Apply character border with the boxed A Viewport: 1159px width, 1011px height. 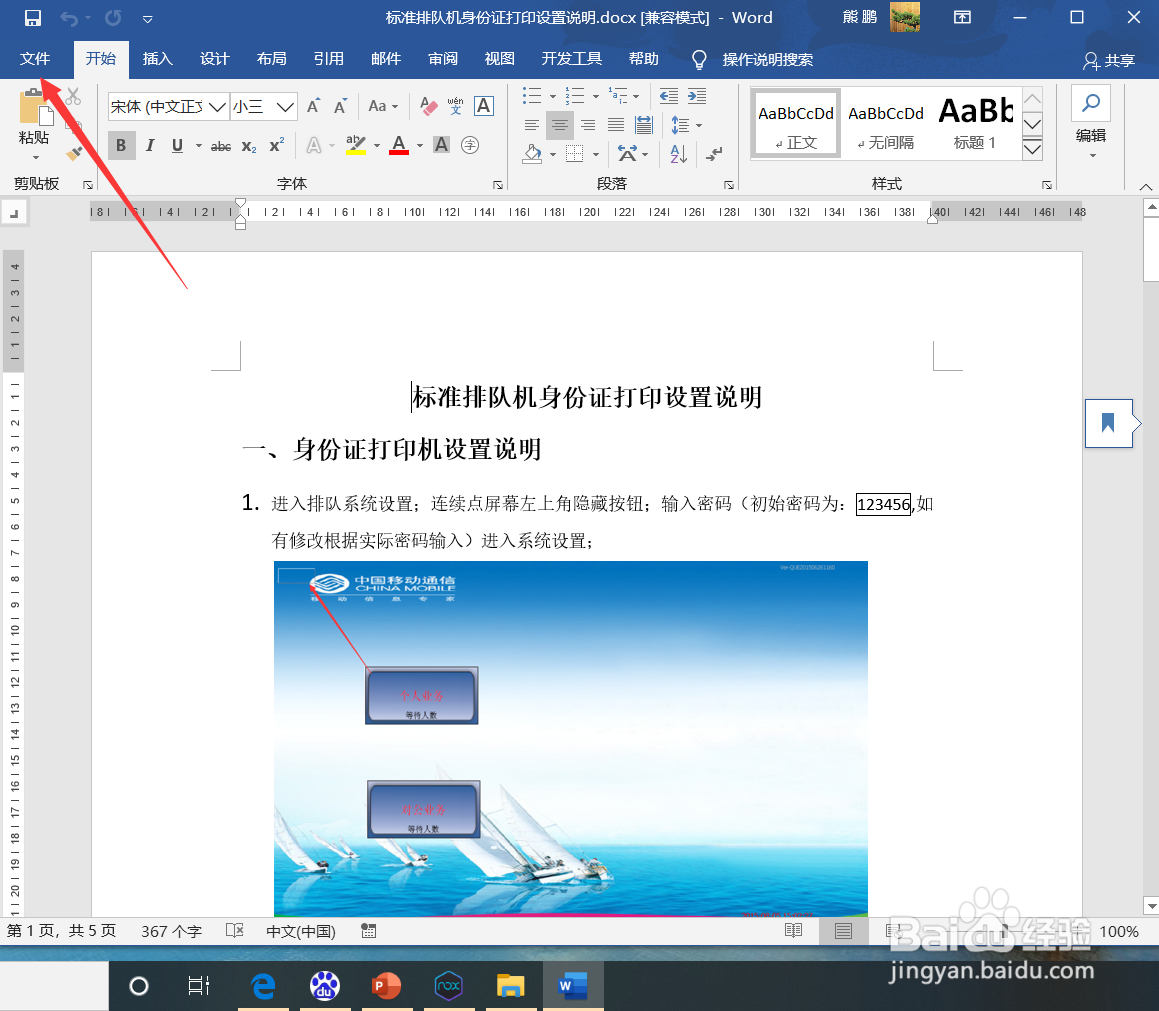coord(483,106)
